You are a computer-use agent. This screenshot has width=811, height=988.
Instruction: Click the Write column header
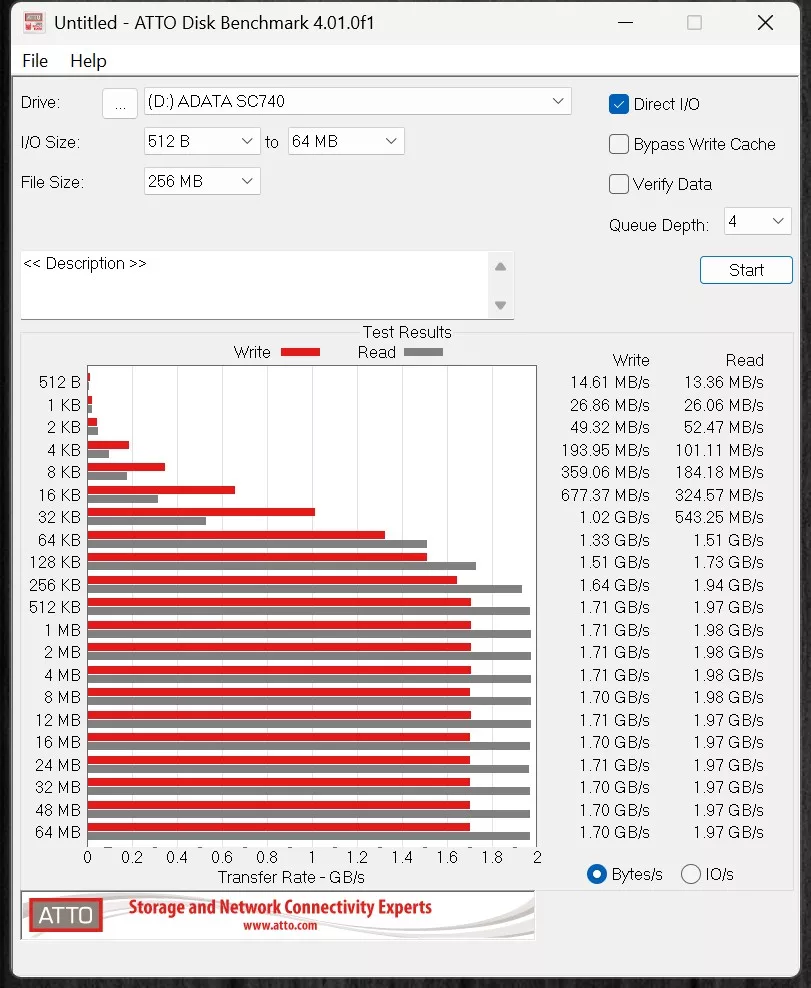point(631,360)
